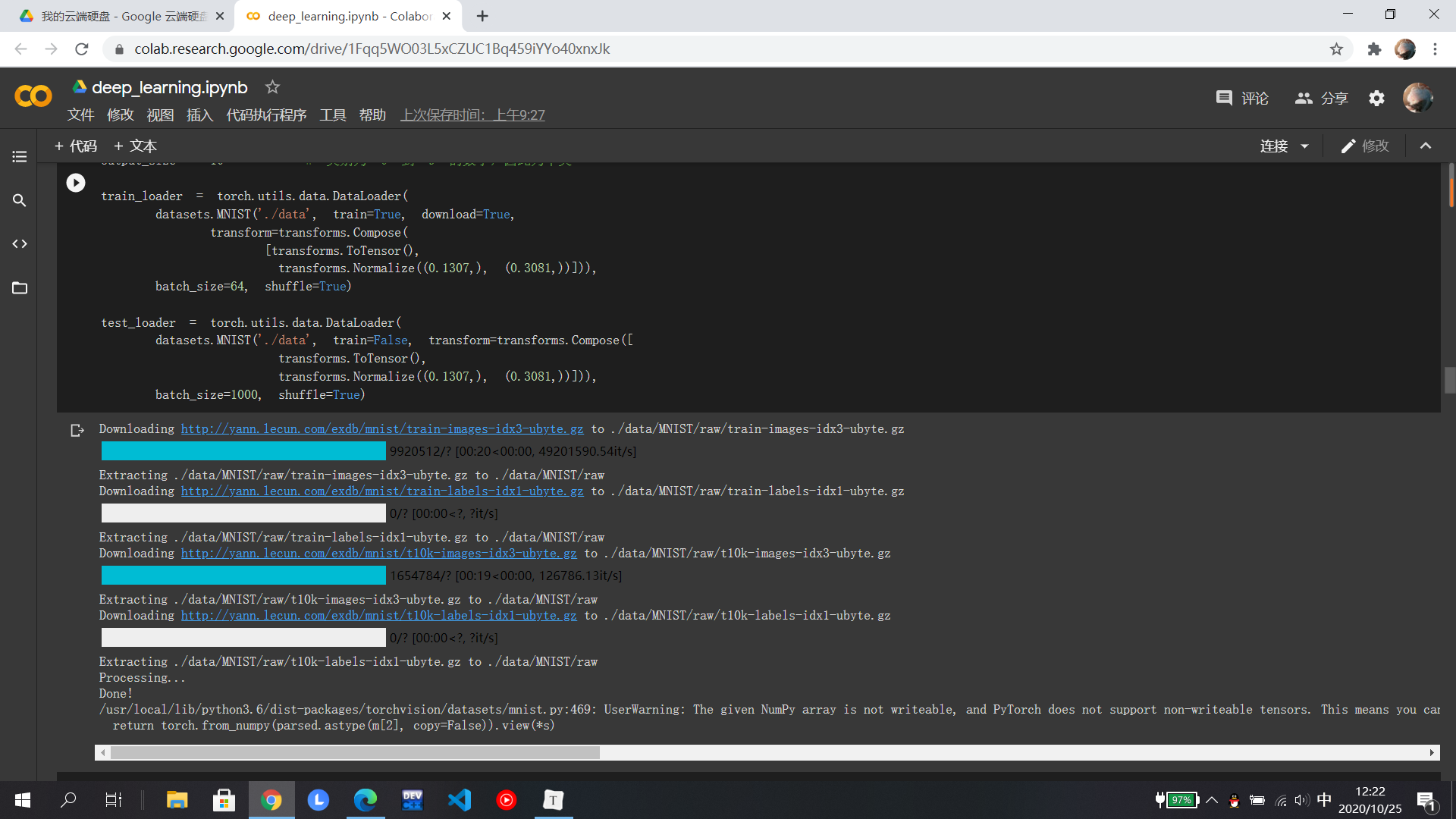Collapse the header with the chevron arrow
Screen dimensions: 1456x819
[x=1426, y=146]
